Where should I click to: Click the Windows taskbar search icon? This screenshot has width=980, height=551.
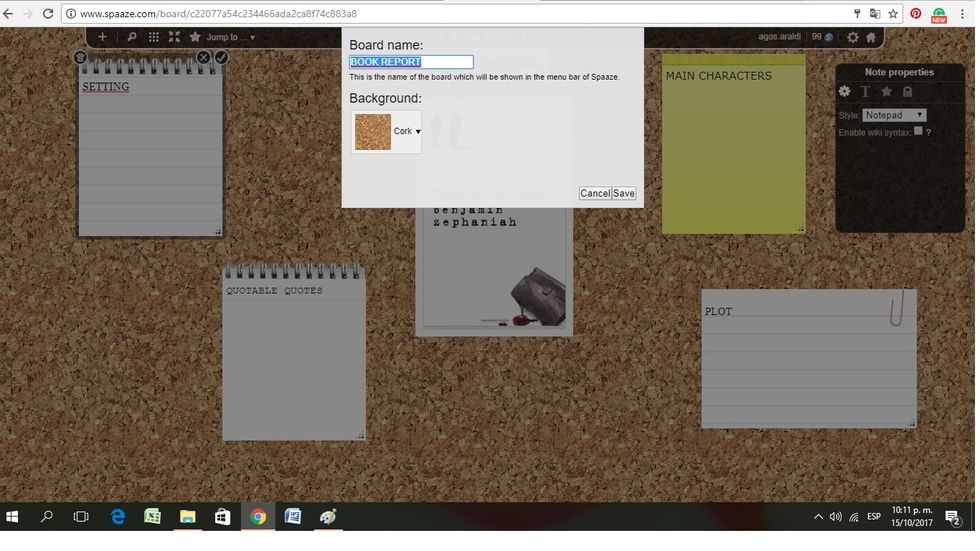click(x=47, y=517)
